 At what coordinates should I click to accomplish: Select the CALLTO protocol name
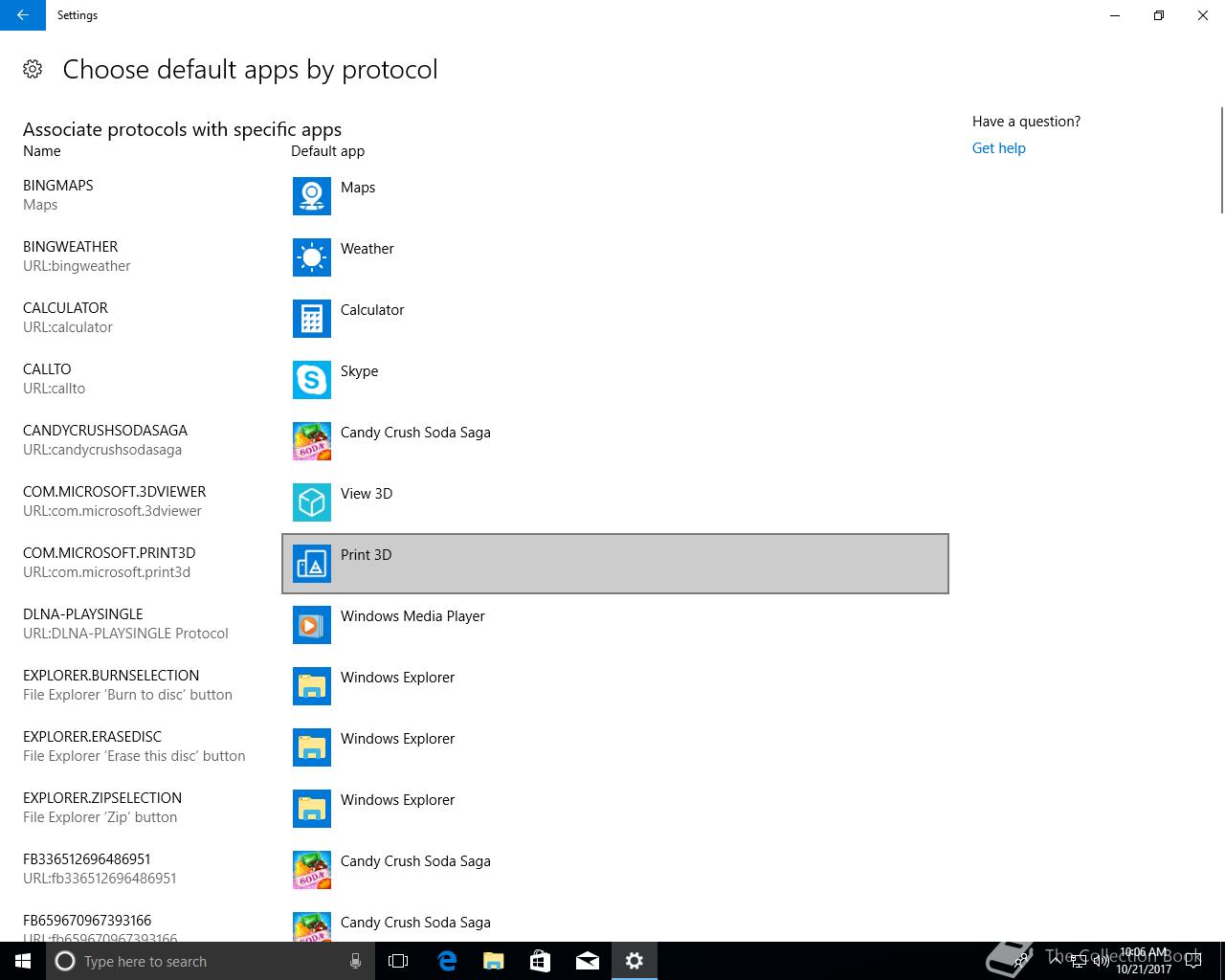click(x=47, y=369)
